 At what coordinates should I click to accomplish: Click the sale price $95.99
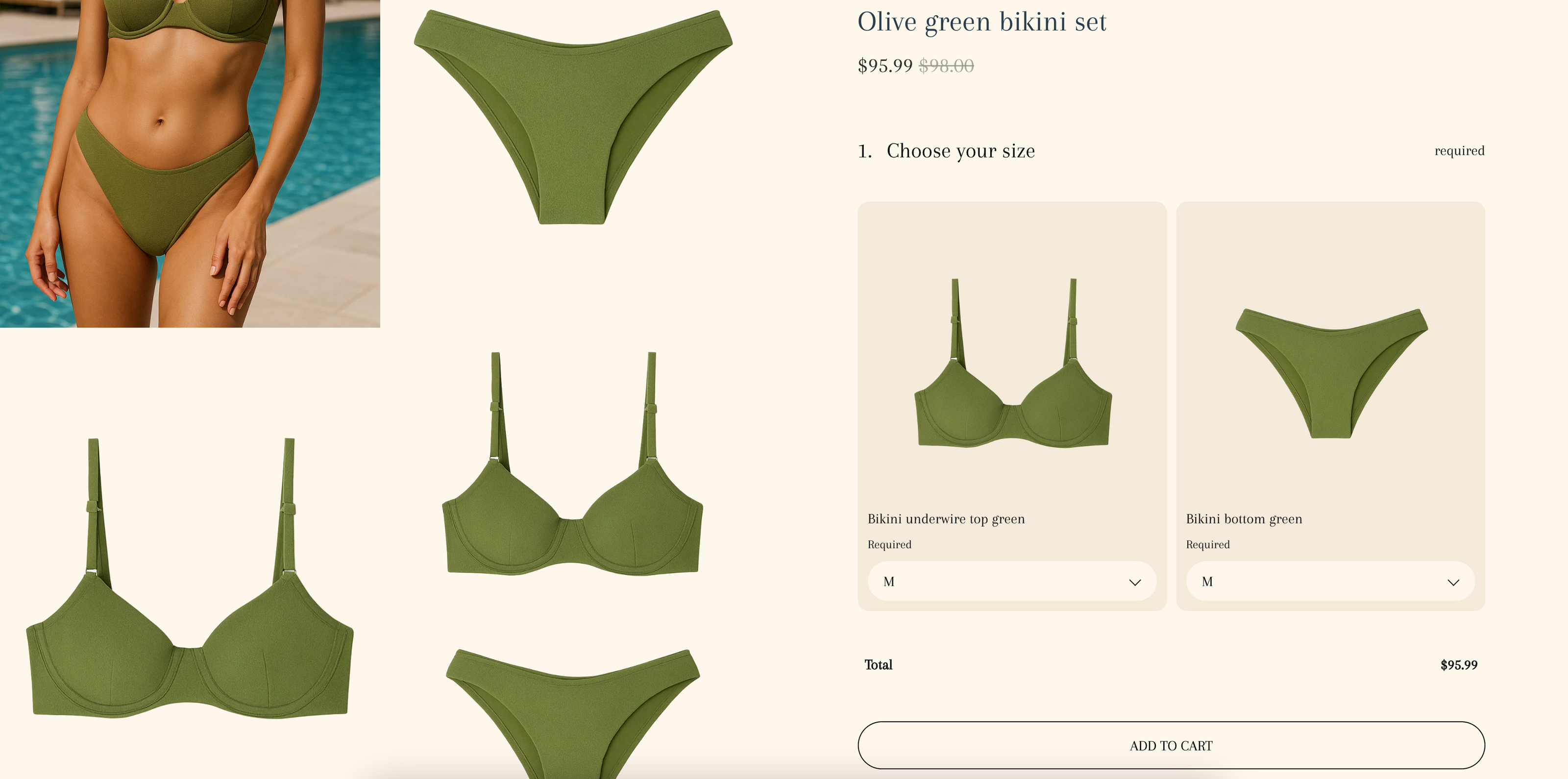click(885, 65)
